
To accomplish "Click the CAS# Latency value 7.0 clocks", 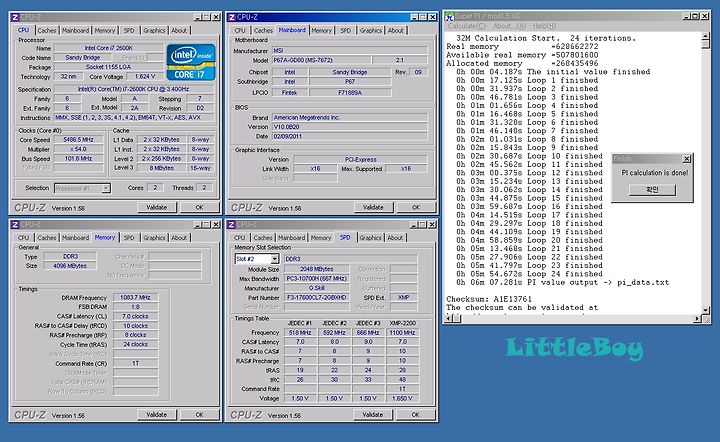I will [x=135, y=316].
